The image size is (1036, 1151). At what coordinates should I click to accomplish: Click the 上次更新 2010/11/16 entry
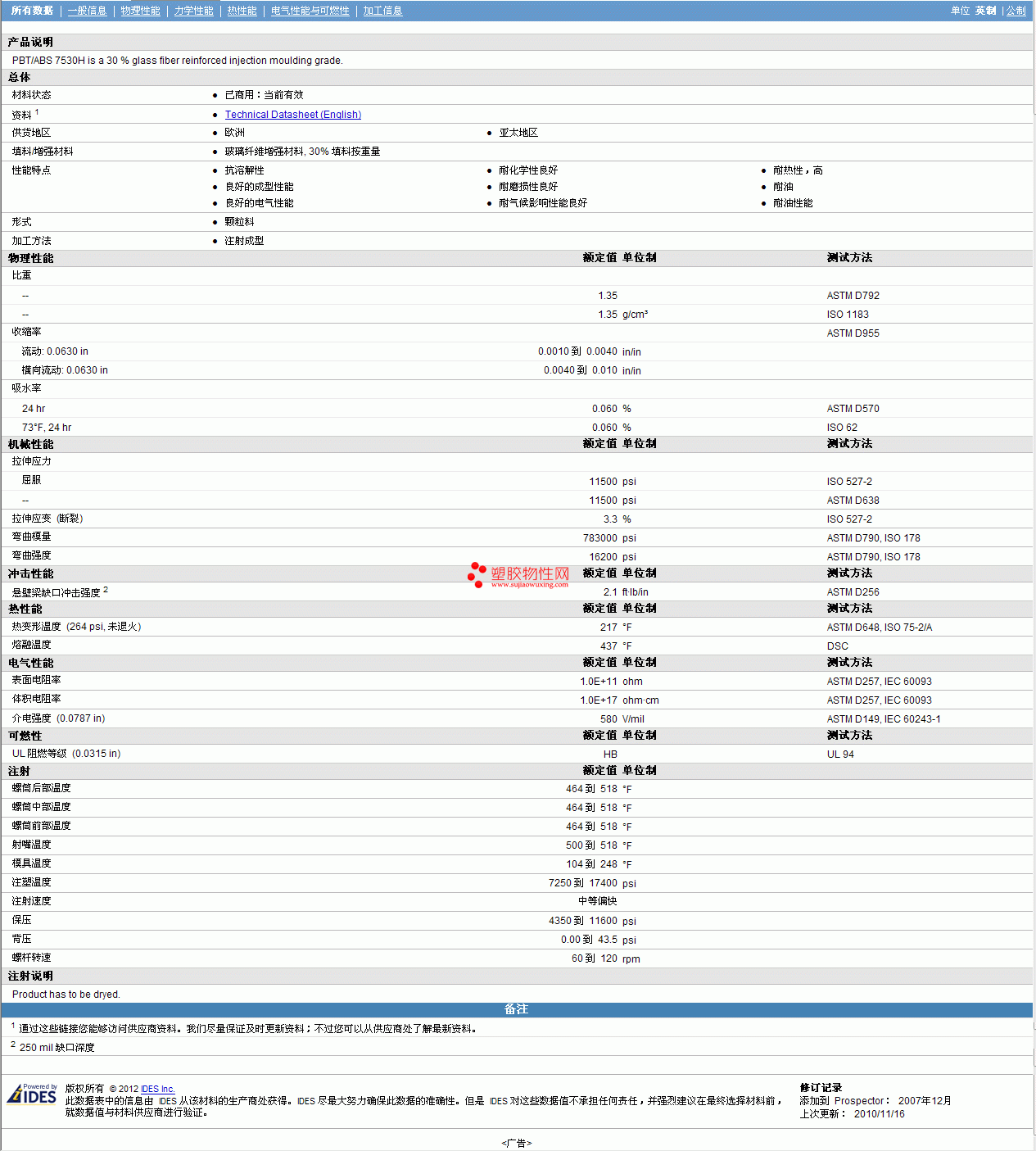point(853,1114)
